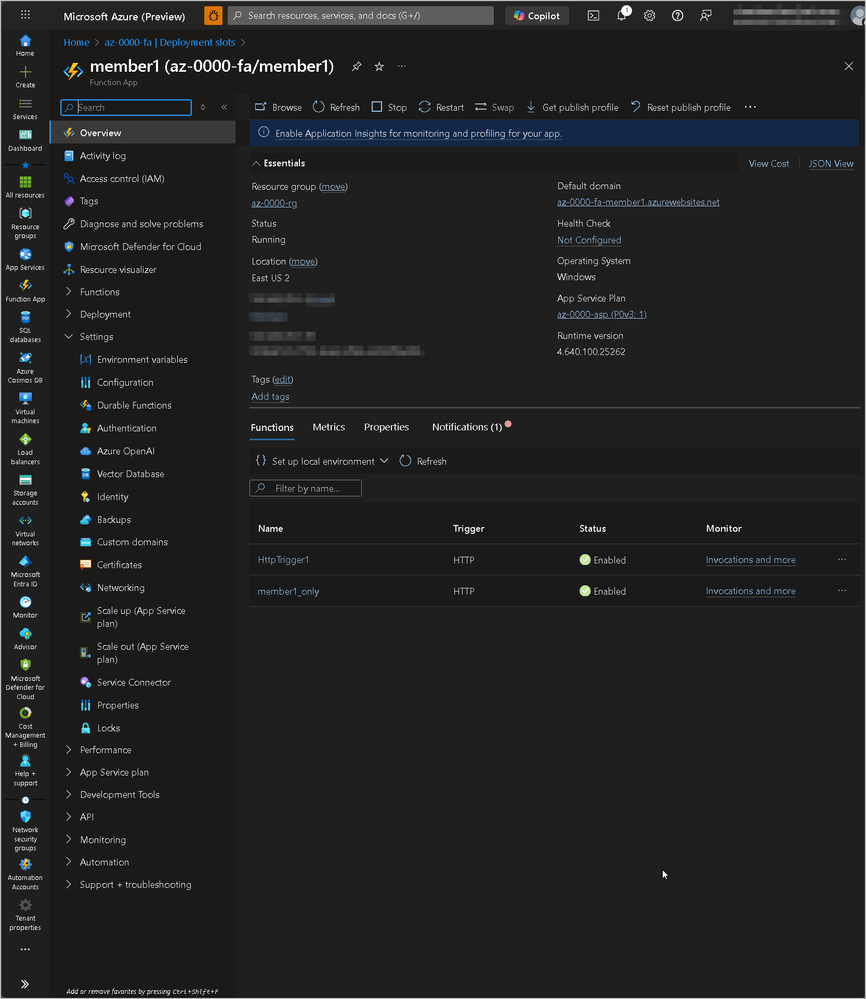Expand the favorites bar double chevron
The width and height of the screenshot is (866, 999).
(x=25, y=984)
